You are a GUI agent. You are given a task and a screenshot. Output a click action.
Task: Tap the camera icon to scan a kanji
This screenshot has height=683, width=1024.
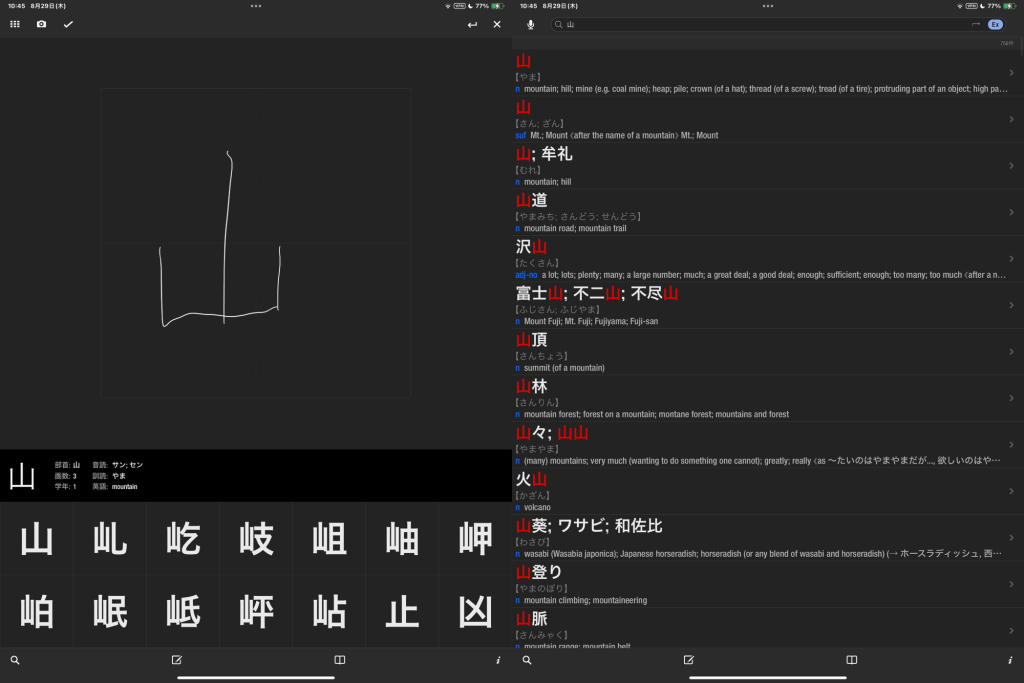[41, 24]
